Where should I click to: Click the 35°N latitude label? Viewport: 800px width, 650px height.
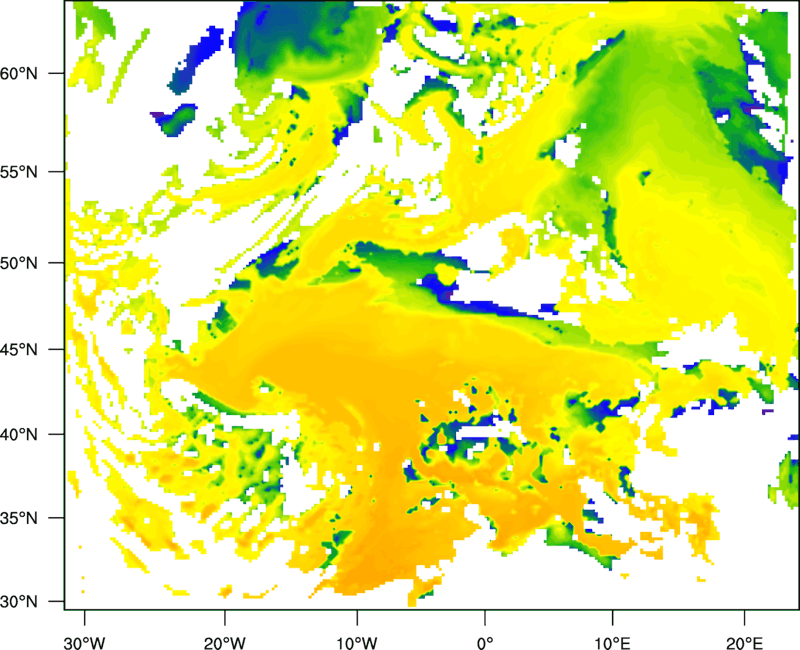click(x=19, y=518)
